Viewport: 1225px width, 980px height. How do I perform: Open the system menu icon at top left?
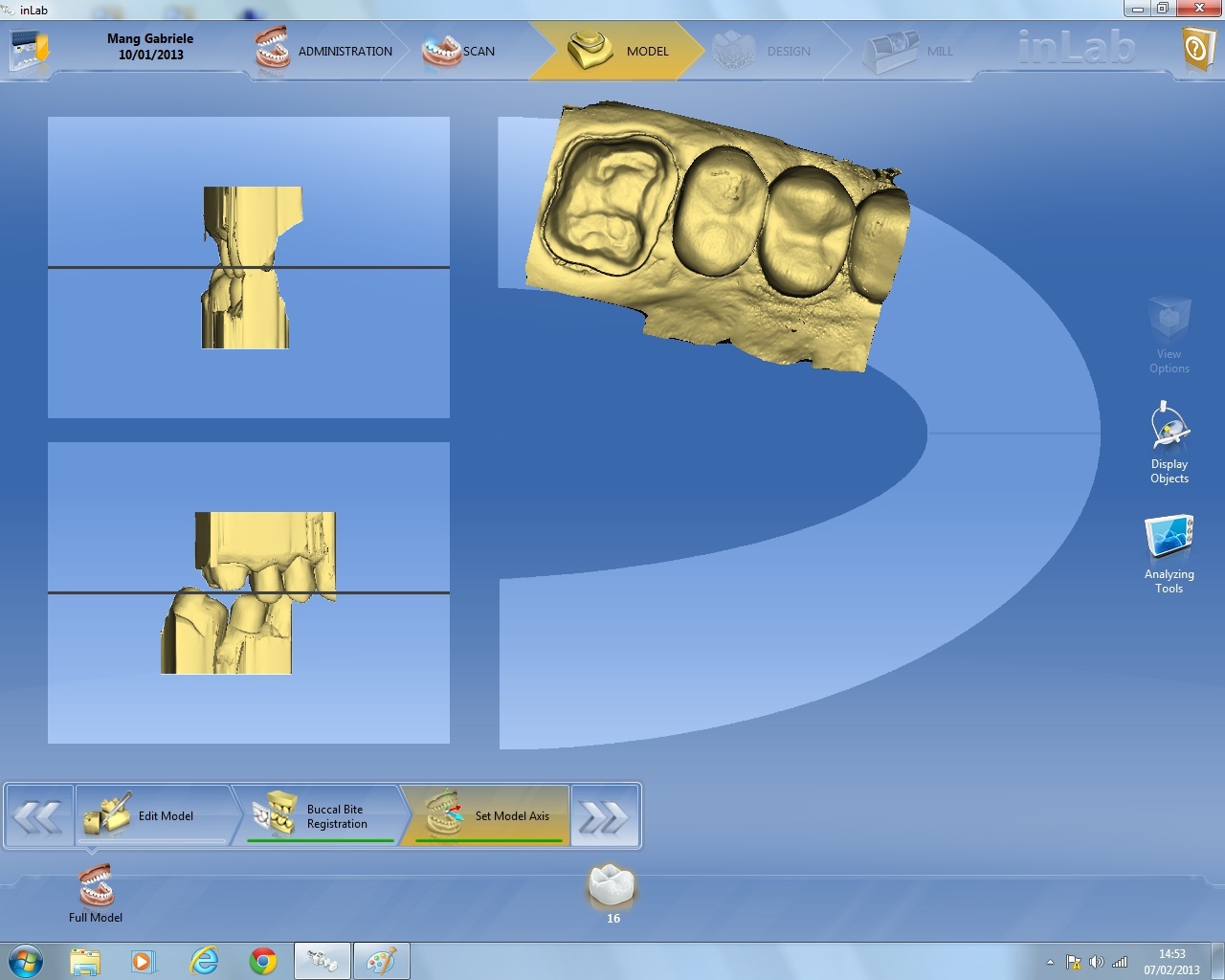click(28, 50)
